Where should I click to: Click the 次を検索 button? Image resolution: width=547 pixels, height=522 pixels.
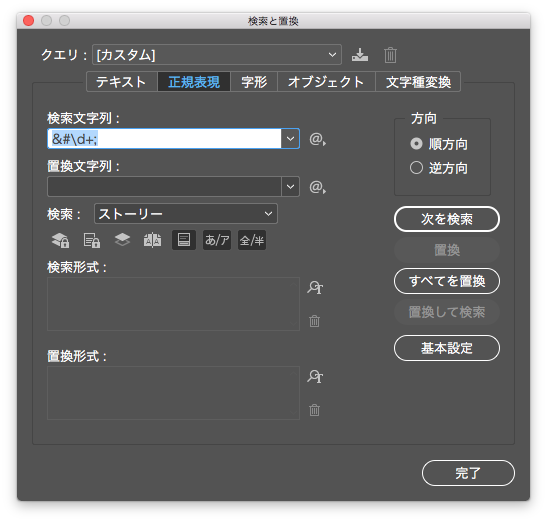click(x=447, y=219)
